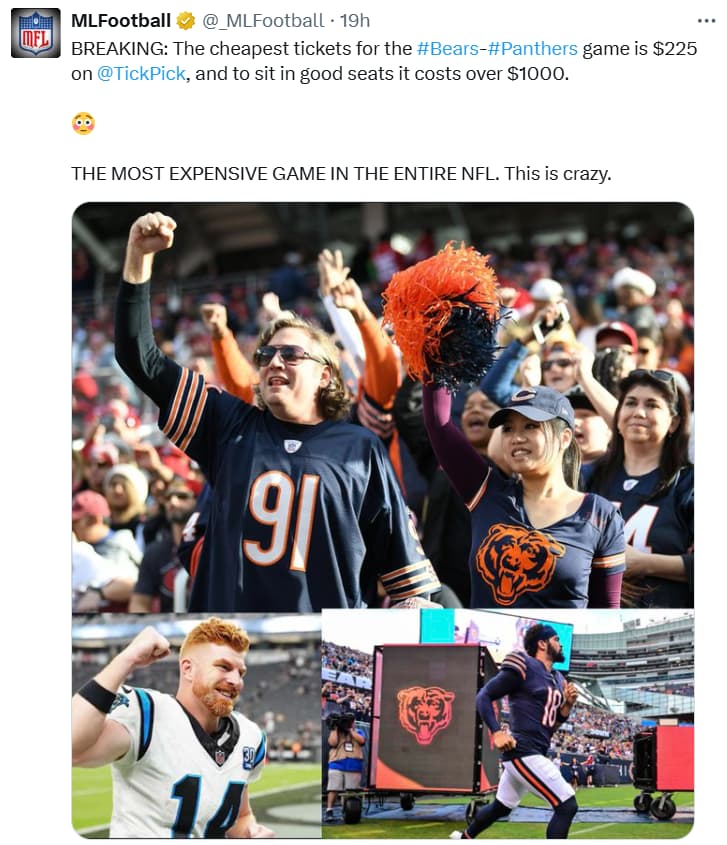Click the tweet text about $225 tickets
The height and width of the screenshot is (845, 727).
[384, 61]
